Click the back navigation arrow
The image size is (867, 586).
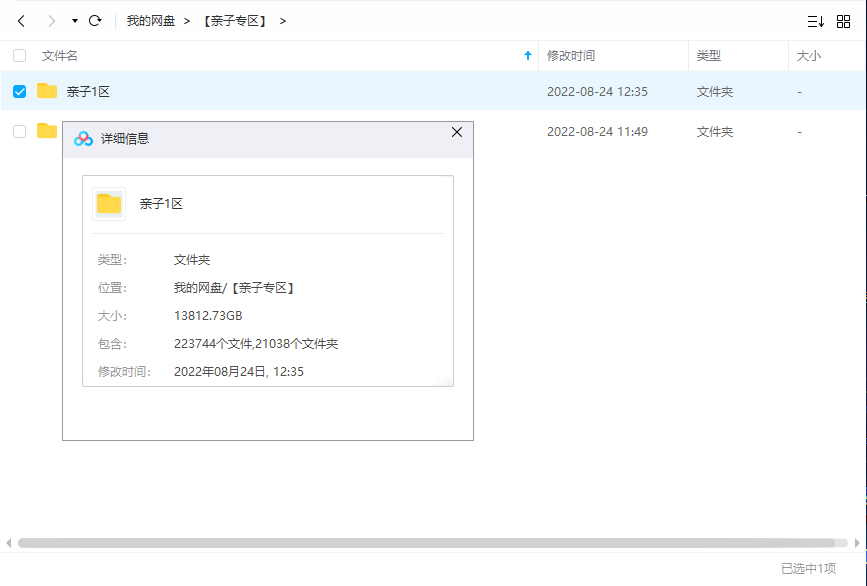tap(21, 21)
